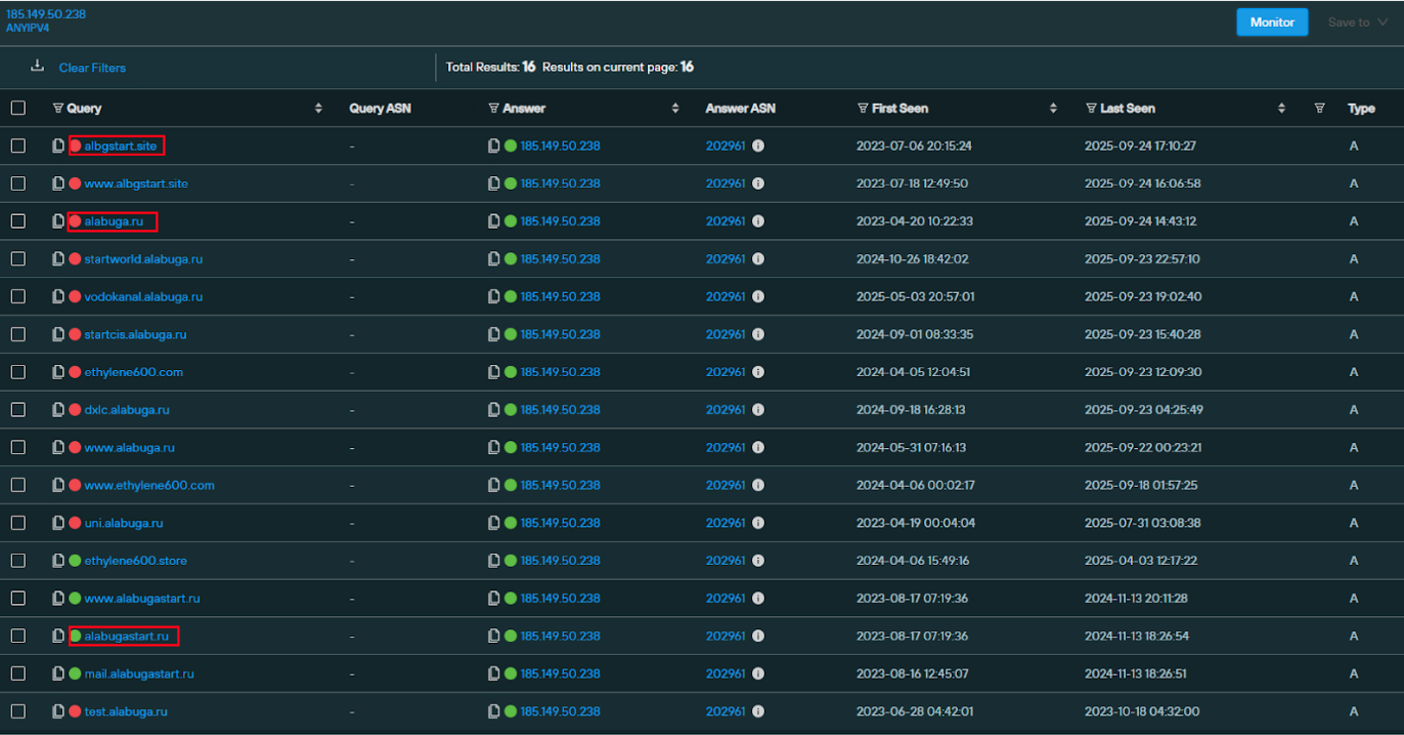The height and width of the screenshot is (735, 1404).
Task: Click the filter icon on First Seen column
Action: coord(863,108)
